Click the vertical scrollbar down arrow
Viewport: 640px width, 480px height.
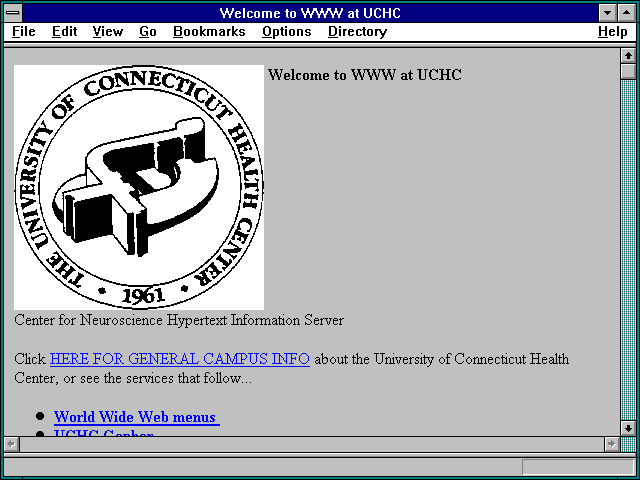coord(628,428)
